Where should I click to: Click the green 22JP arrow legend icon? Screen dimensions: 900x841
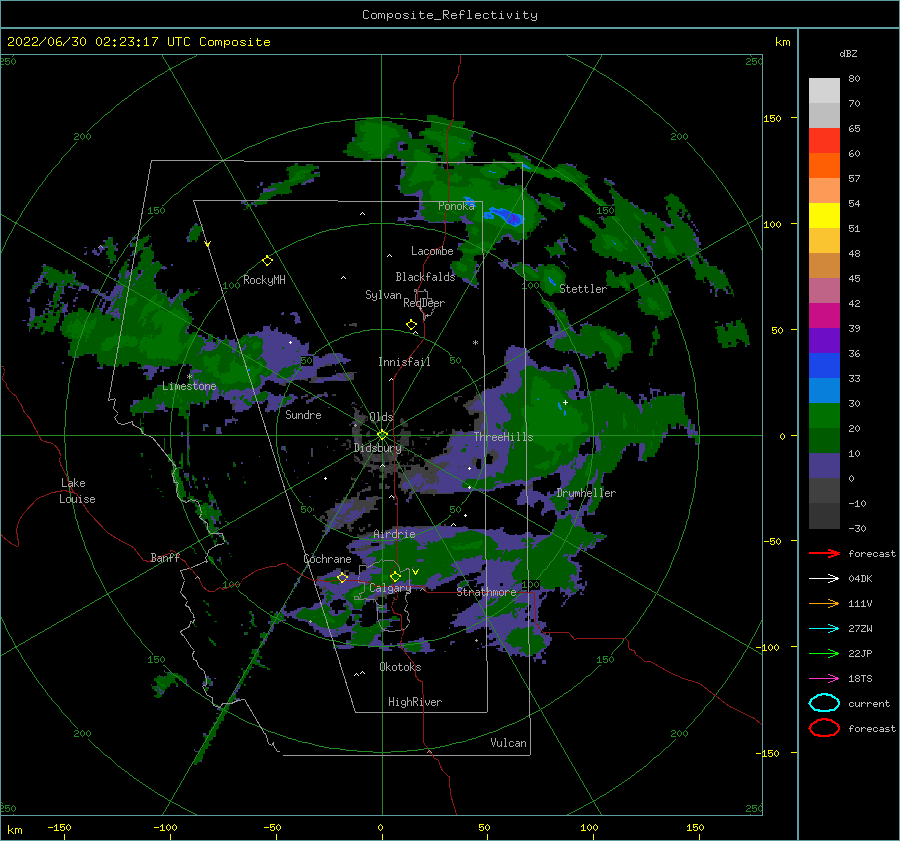coord(824,653)
